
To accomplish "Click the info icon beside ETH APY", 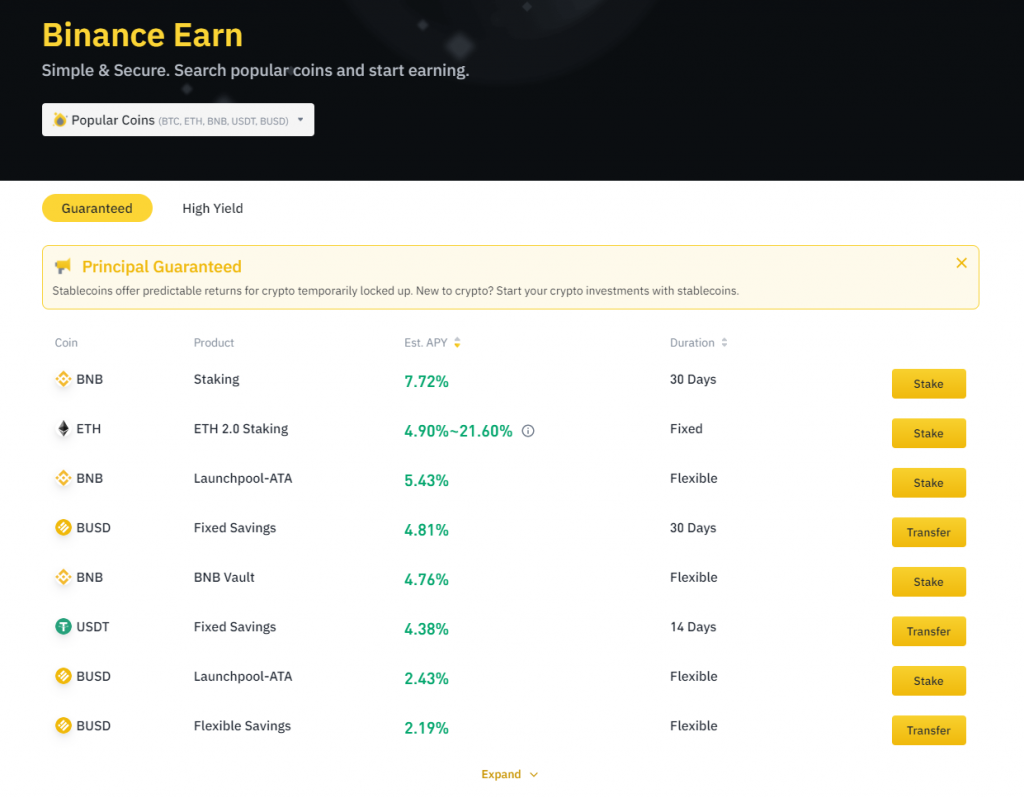I will [528, 431].
